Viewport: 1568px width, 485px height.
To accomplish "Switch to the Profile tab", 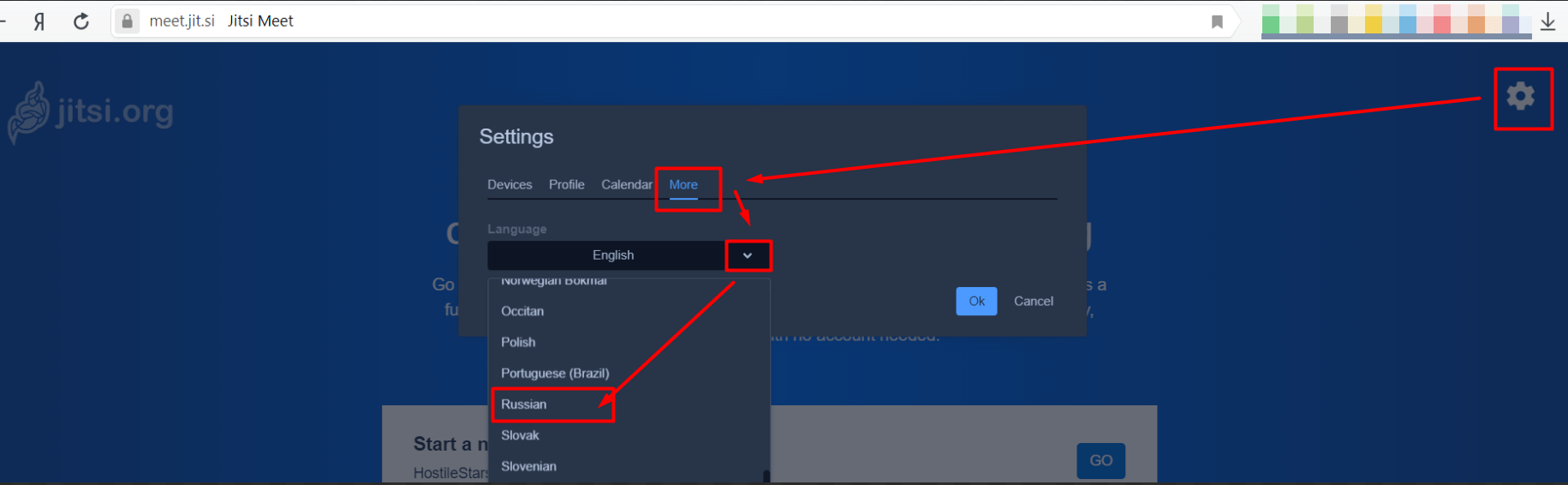I will tap(566, 185).
